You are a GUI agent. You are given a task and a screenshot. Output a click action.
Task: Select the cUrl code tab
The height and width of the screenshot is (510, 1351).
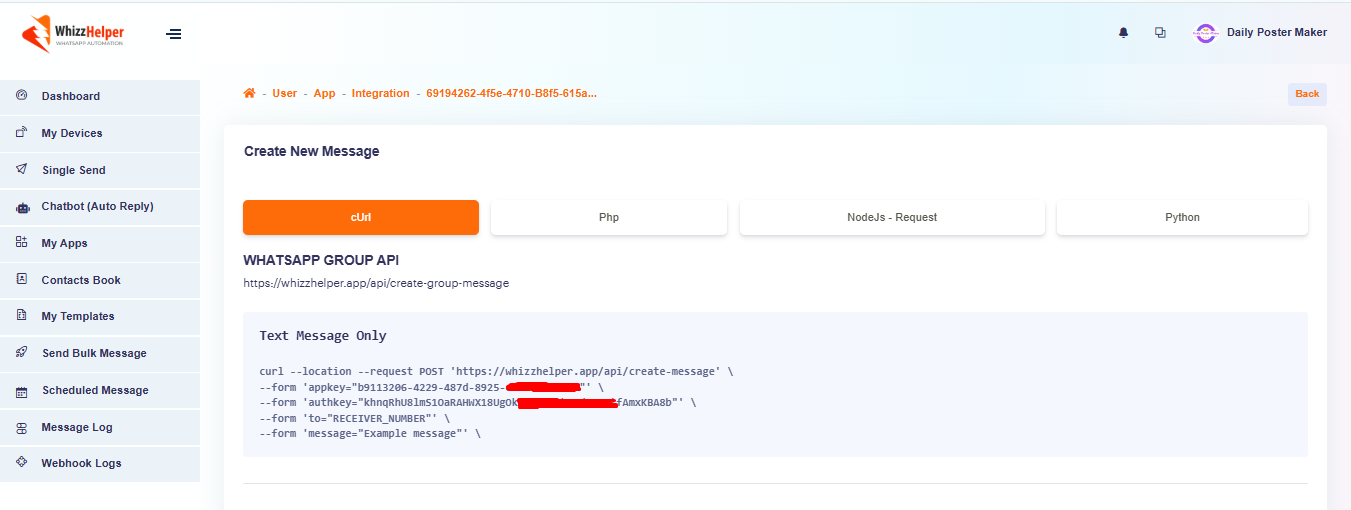pyautogui.click(x=361, y=217)
